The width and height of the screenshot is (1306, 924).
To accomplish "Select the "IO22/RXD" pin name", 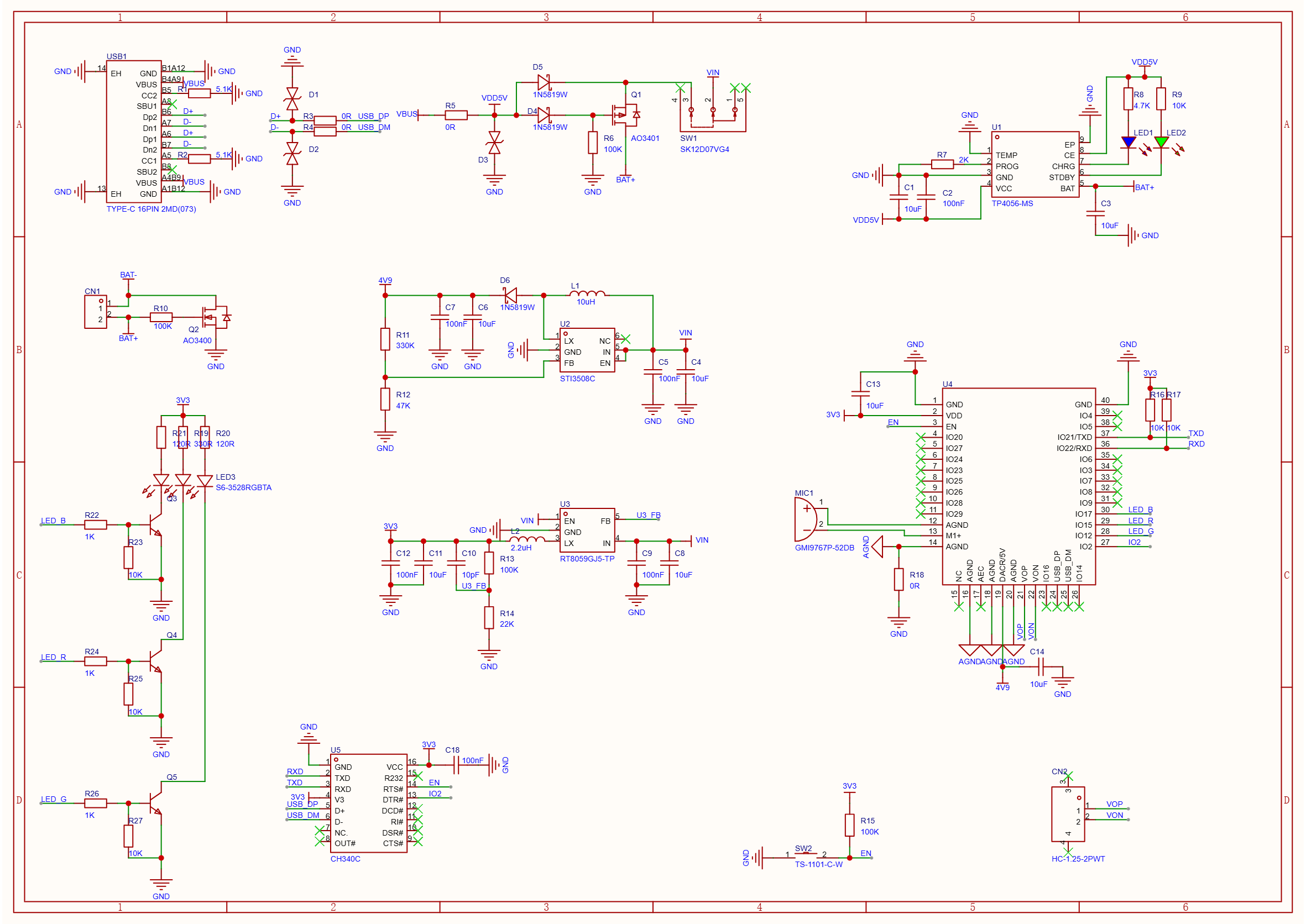I will point(1074,448).
